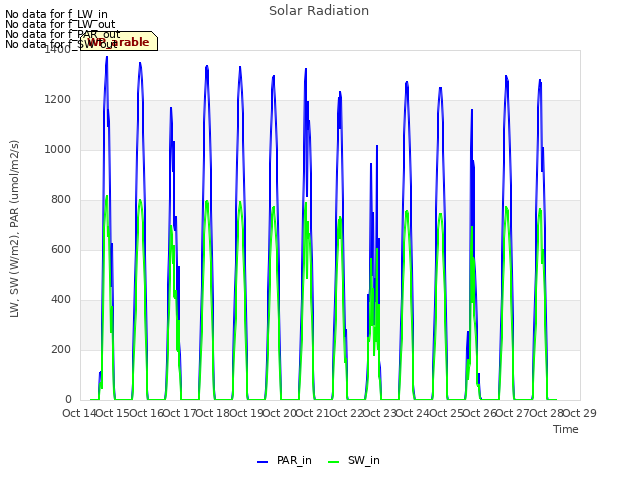
Task: Click the SW_in legend entry
Action: coord(354,460)
